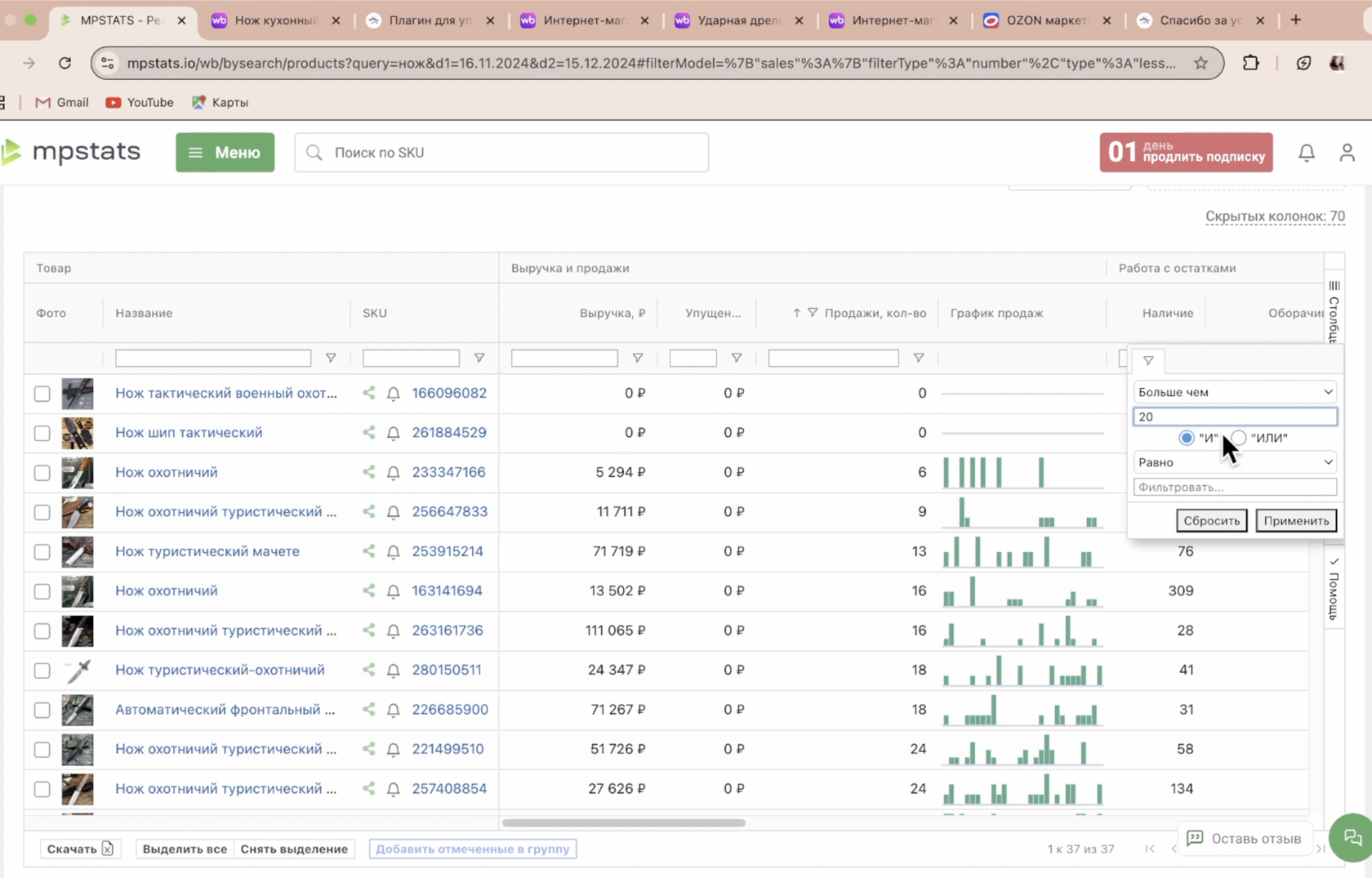Viewport: 1372px width, 878px height.
Task: Share icon for SKU 263161736
Action: click(x=369, y=631)
